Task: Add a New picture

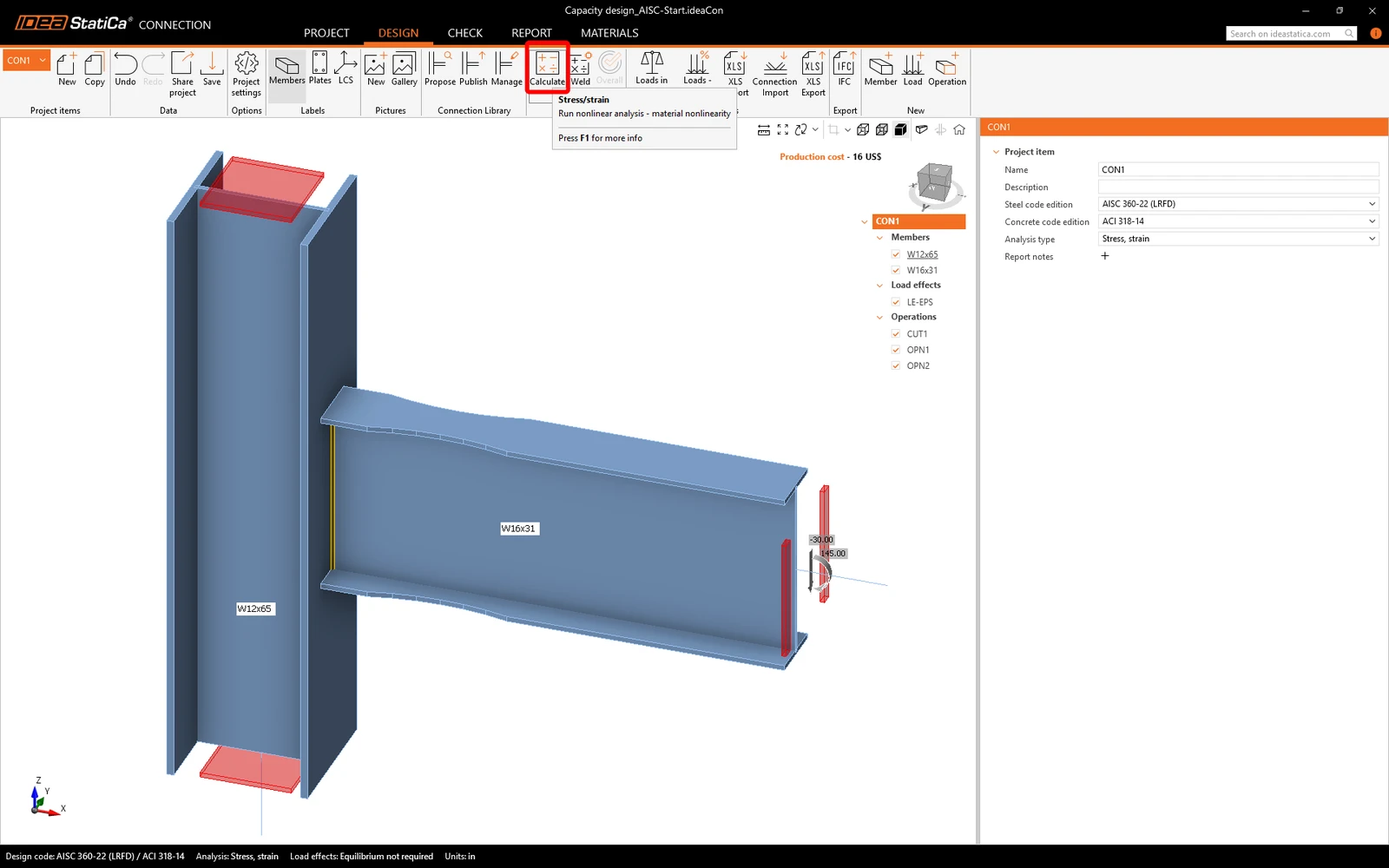Action: 376,69
